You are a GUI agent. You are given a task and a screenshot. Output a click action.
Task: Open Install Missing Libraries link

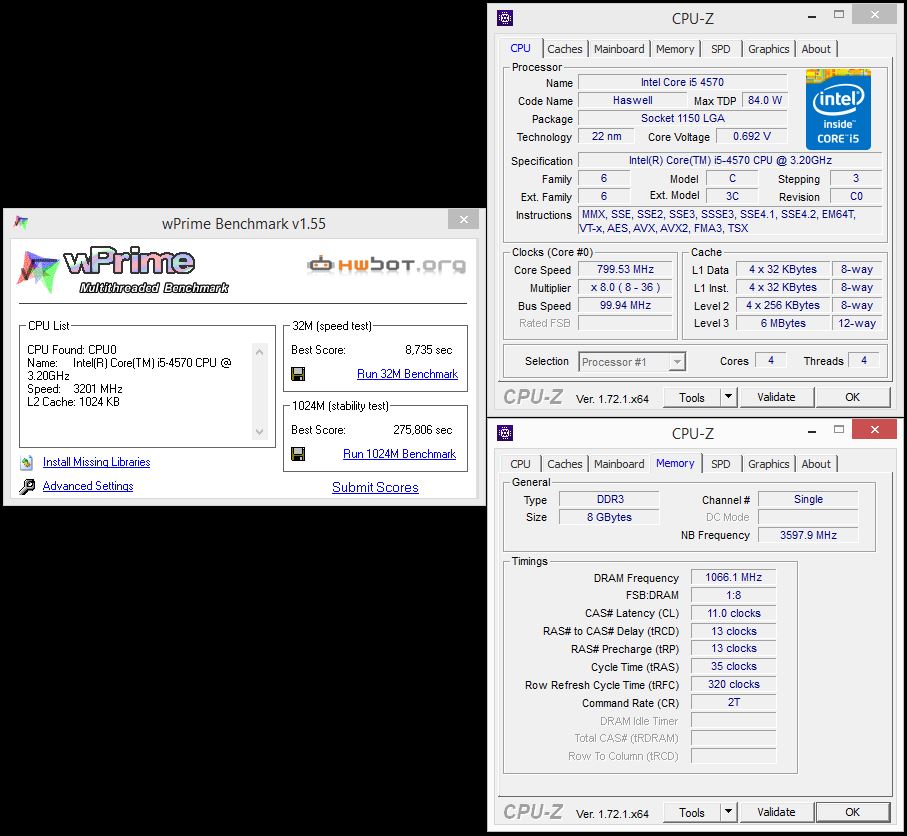(97, 462)
